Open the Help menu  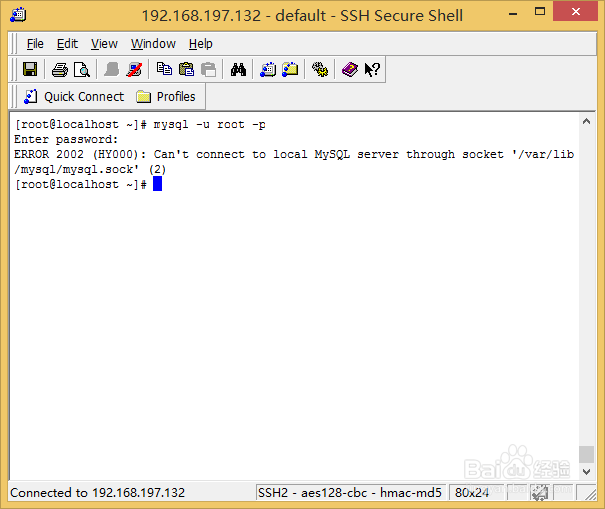pos(201,44)
